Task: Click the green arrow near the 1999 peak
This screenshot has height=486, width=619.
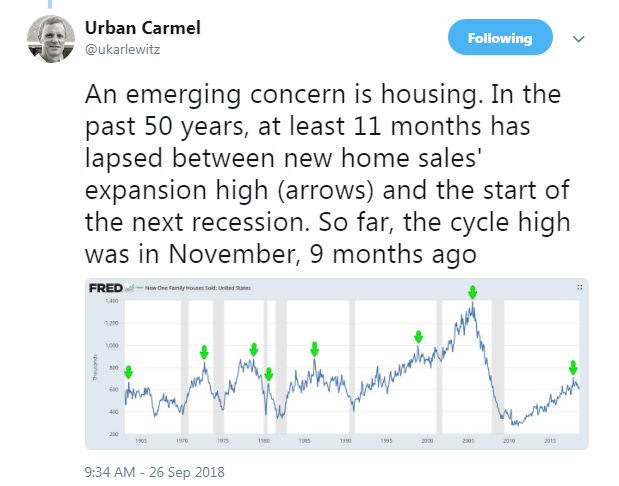Action: click(x=418, y=337)
